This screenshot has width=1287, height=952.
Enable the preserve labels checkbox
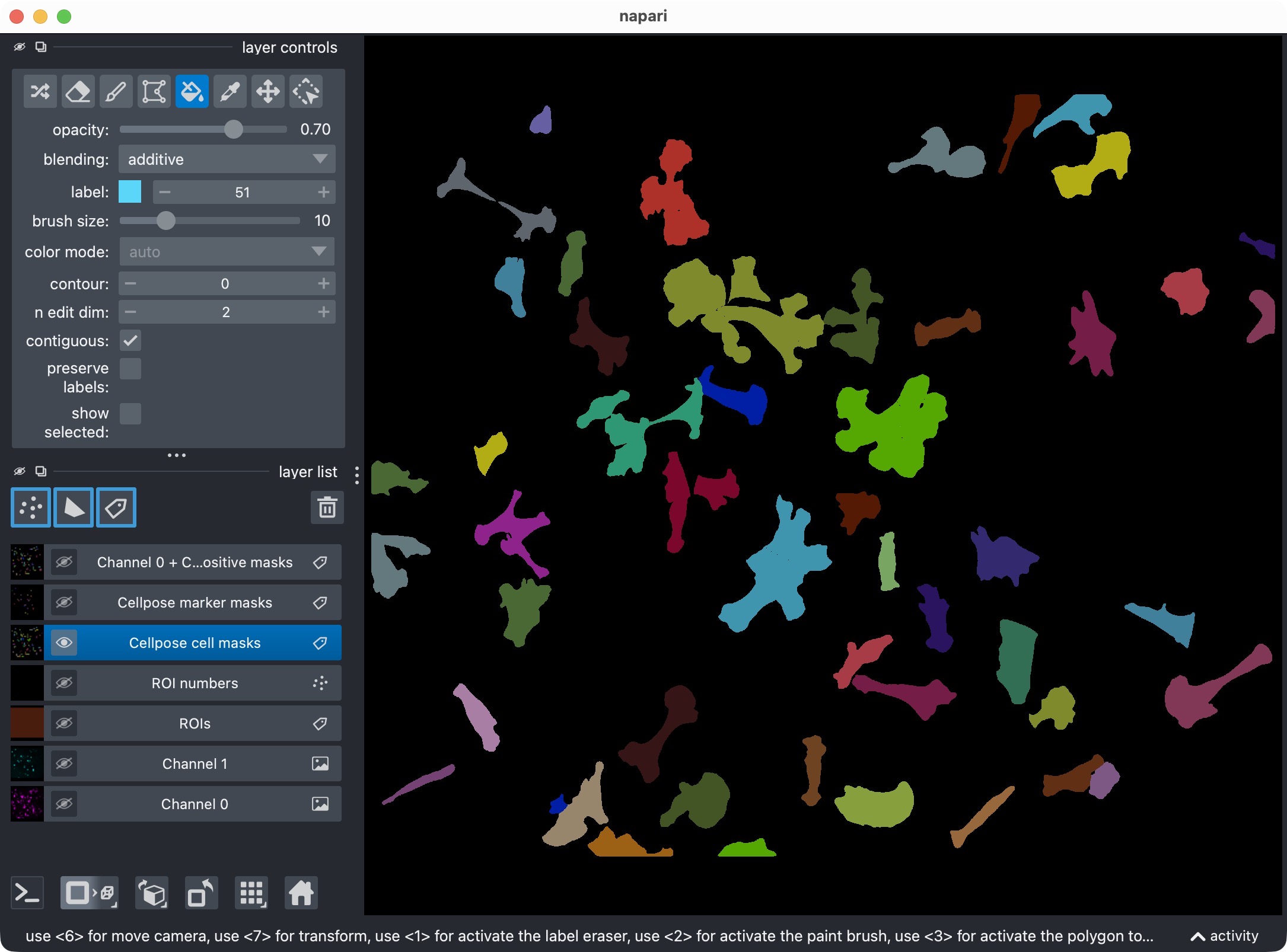130,369
